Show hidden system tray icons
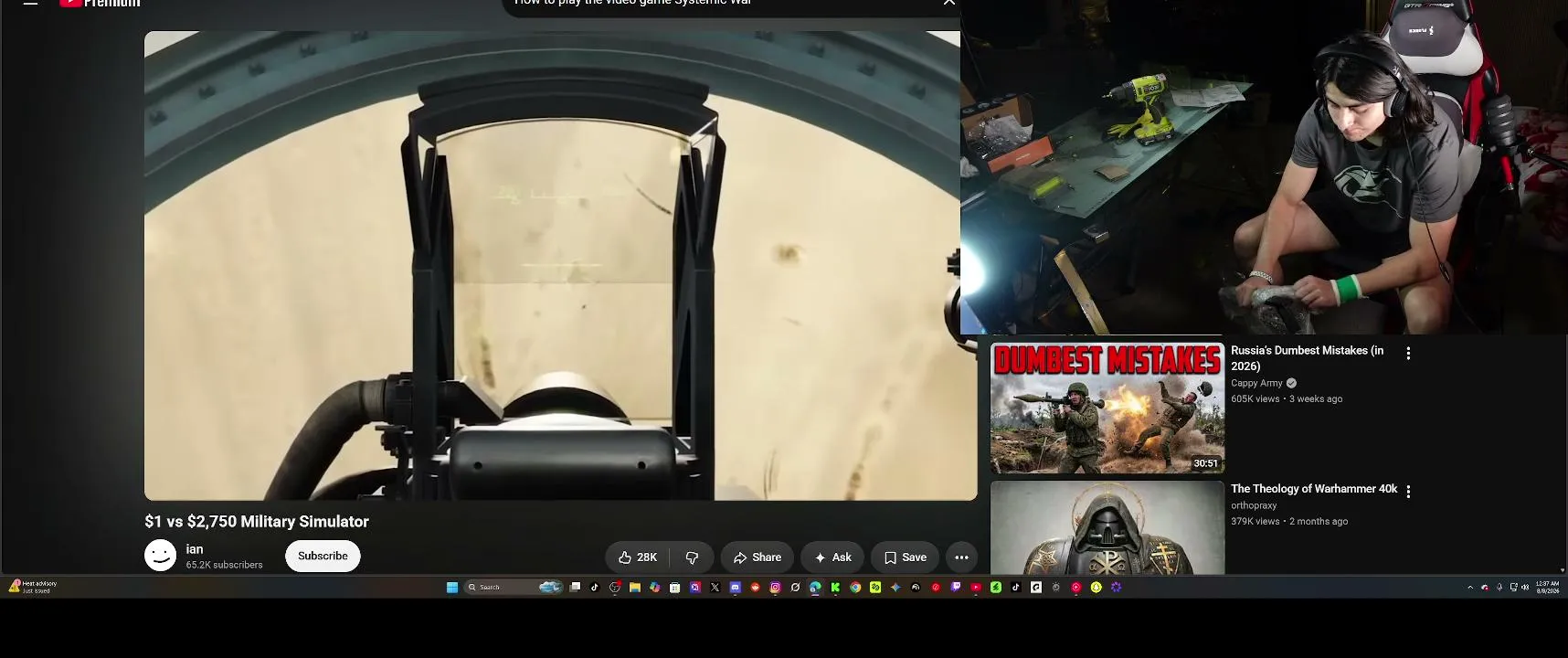The height and width of the screenshot is (658, 1568). click(x=1470, y=588)
